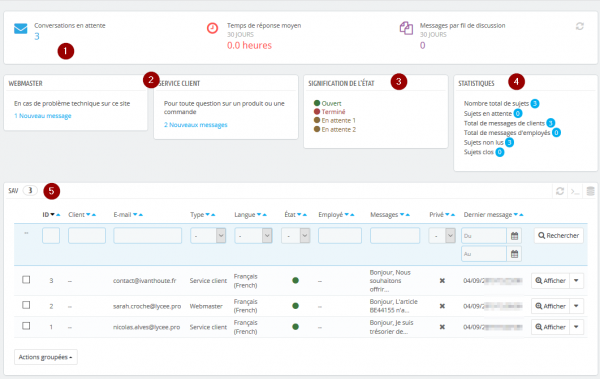Open the 1 Nouveau message link under Webmaster
The width and height of the screenshot is (600, 379).
43,116
